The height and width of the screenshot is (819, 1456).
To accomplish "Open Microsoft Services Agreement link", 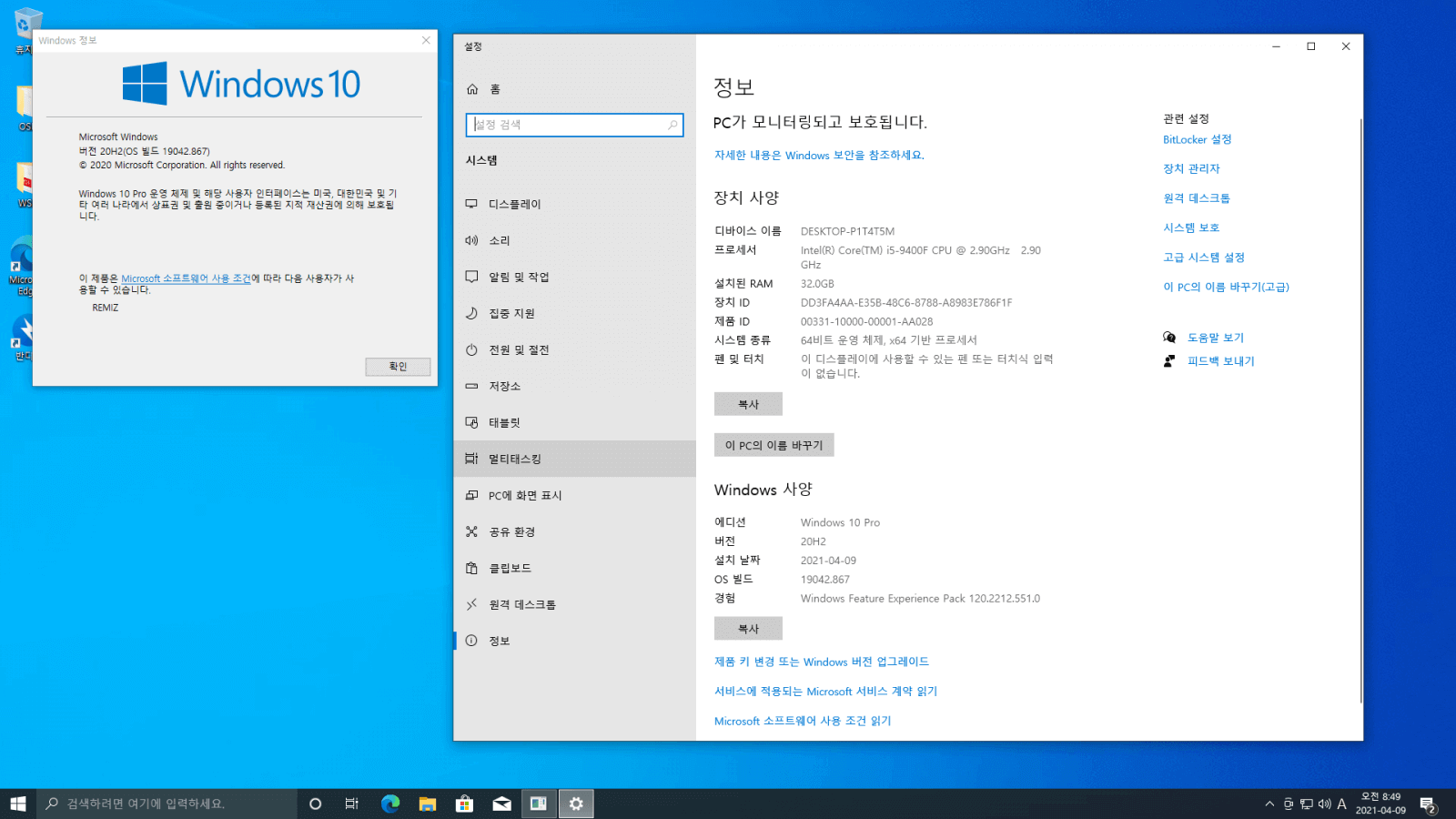I will pos(825,692).
